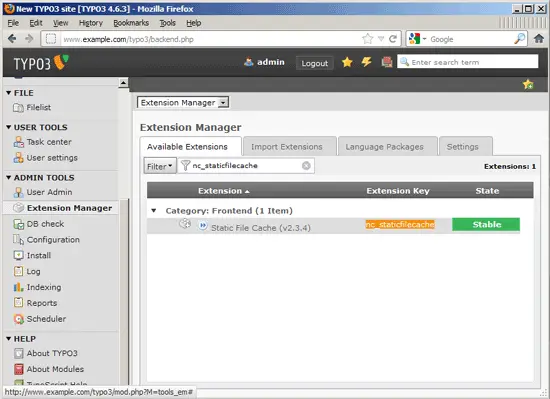550x399 pixels.
Task: Click the User Admin icon
Action: pos(18,192)
